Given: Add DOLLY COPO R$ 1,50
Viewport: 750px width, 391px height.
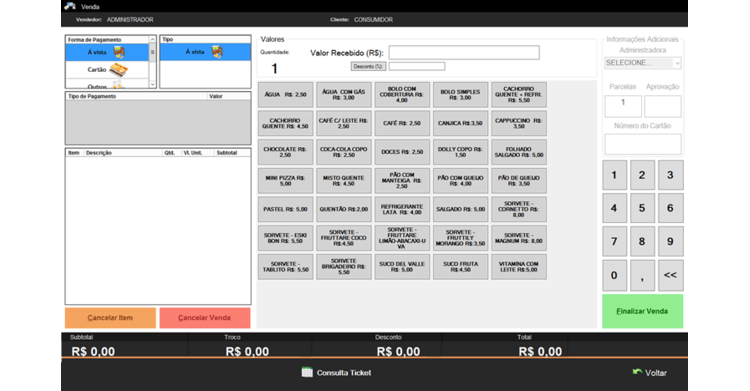Looking at the screenshot, I should pos(460,152).
